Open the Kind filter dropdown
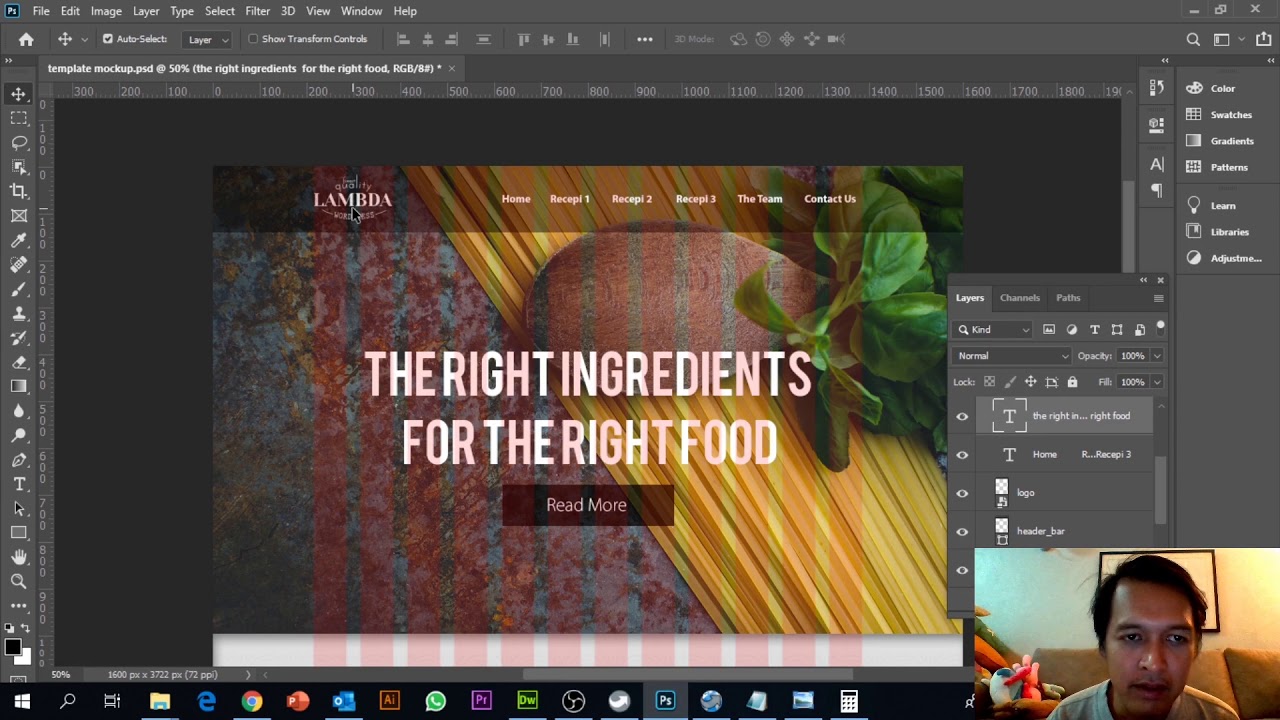This screenshot has width=1280, height=720. click(992, 329)
